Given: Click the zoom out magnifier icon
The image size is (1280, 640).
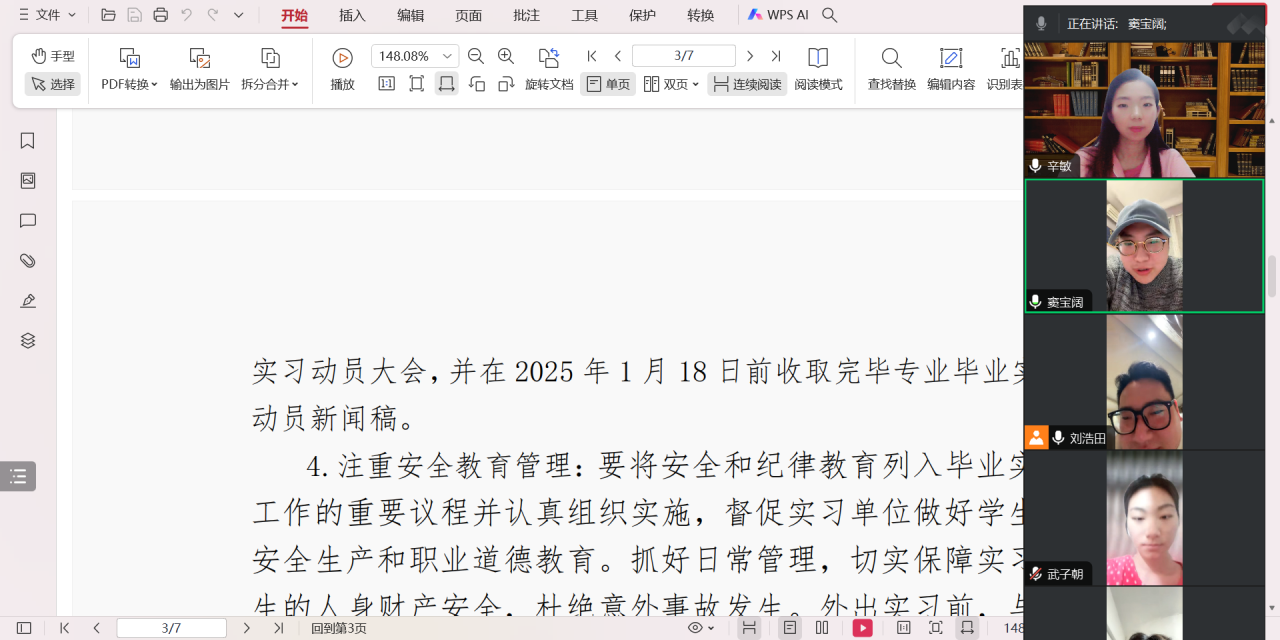Looking at the screenshot, I should coord(476,57).
